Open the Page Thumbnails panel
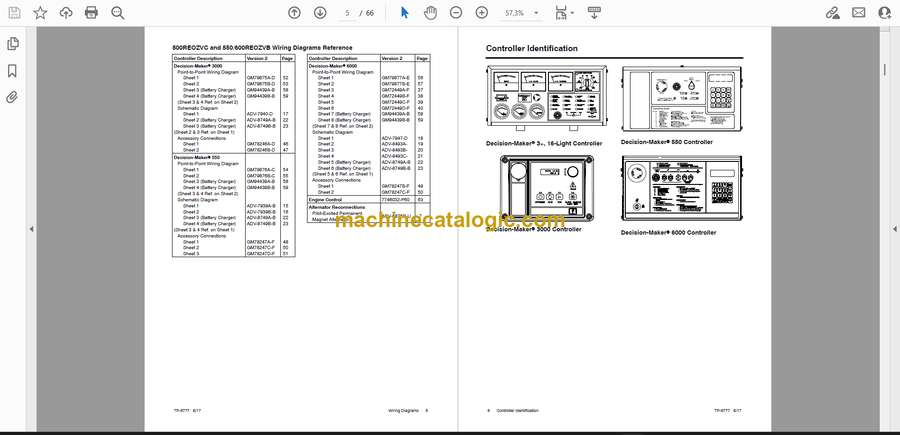This screenshot has height=435, width=900. click(12, 44)
